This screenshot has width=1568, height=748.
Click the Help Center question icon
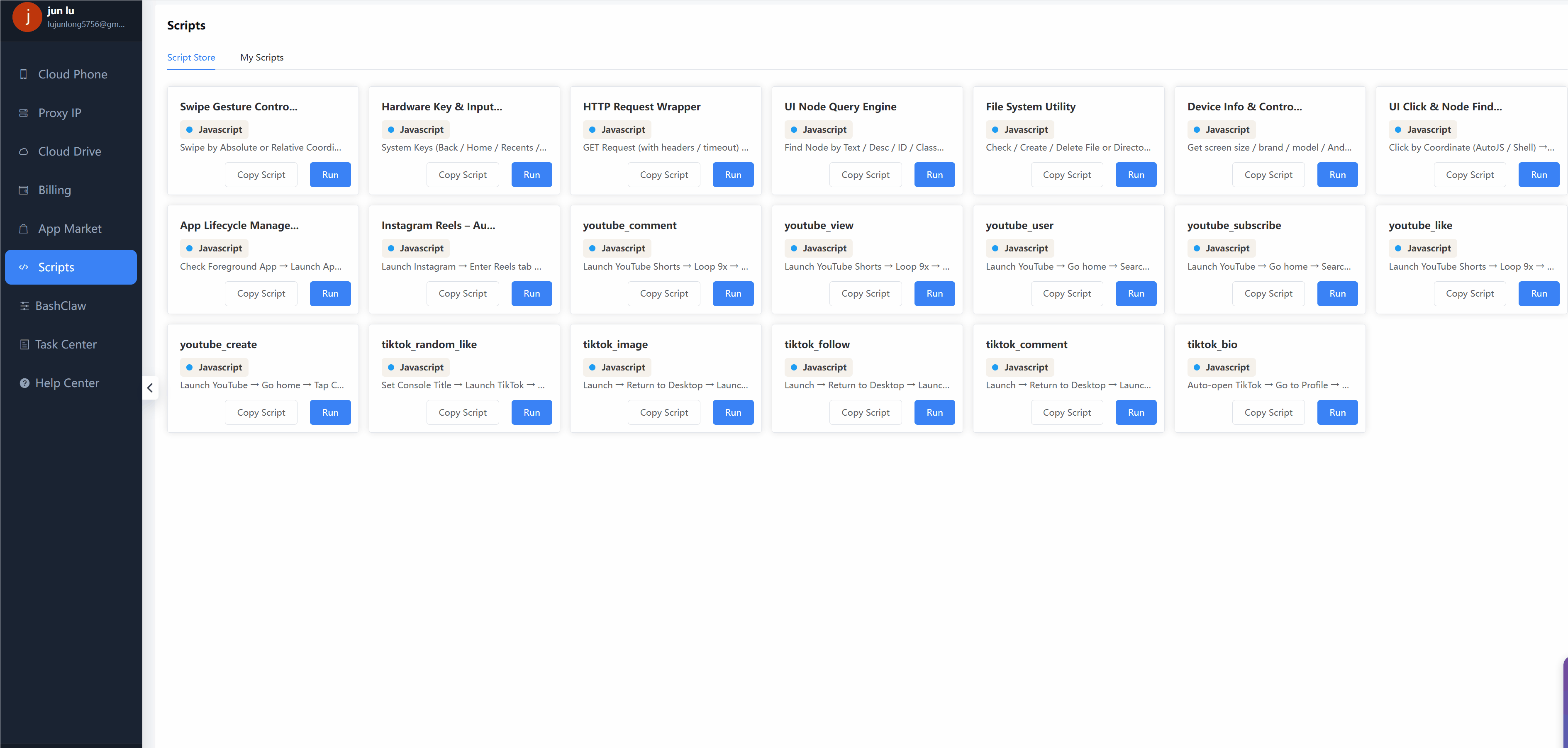pos(24,383)
